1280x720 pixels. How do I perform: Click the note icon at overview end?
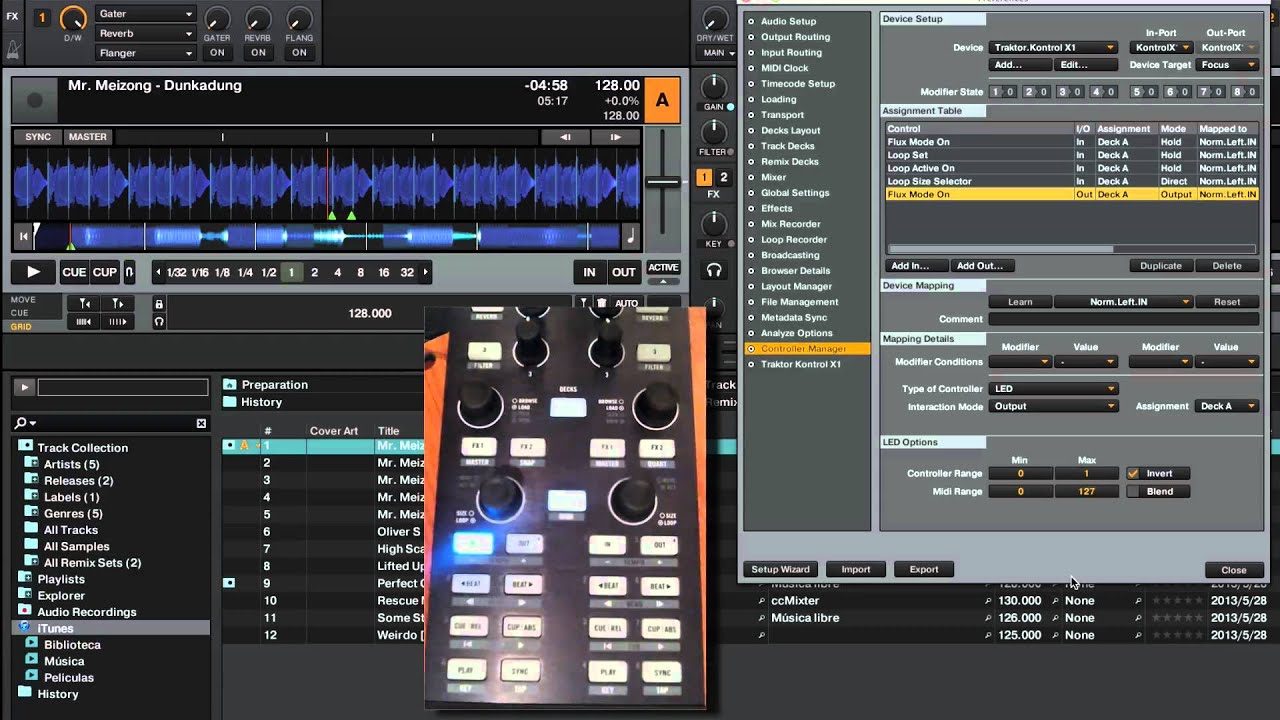630,237
